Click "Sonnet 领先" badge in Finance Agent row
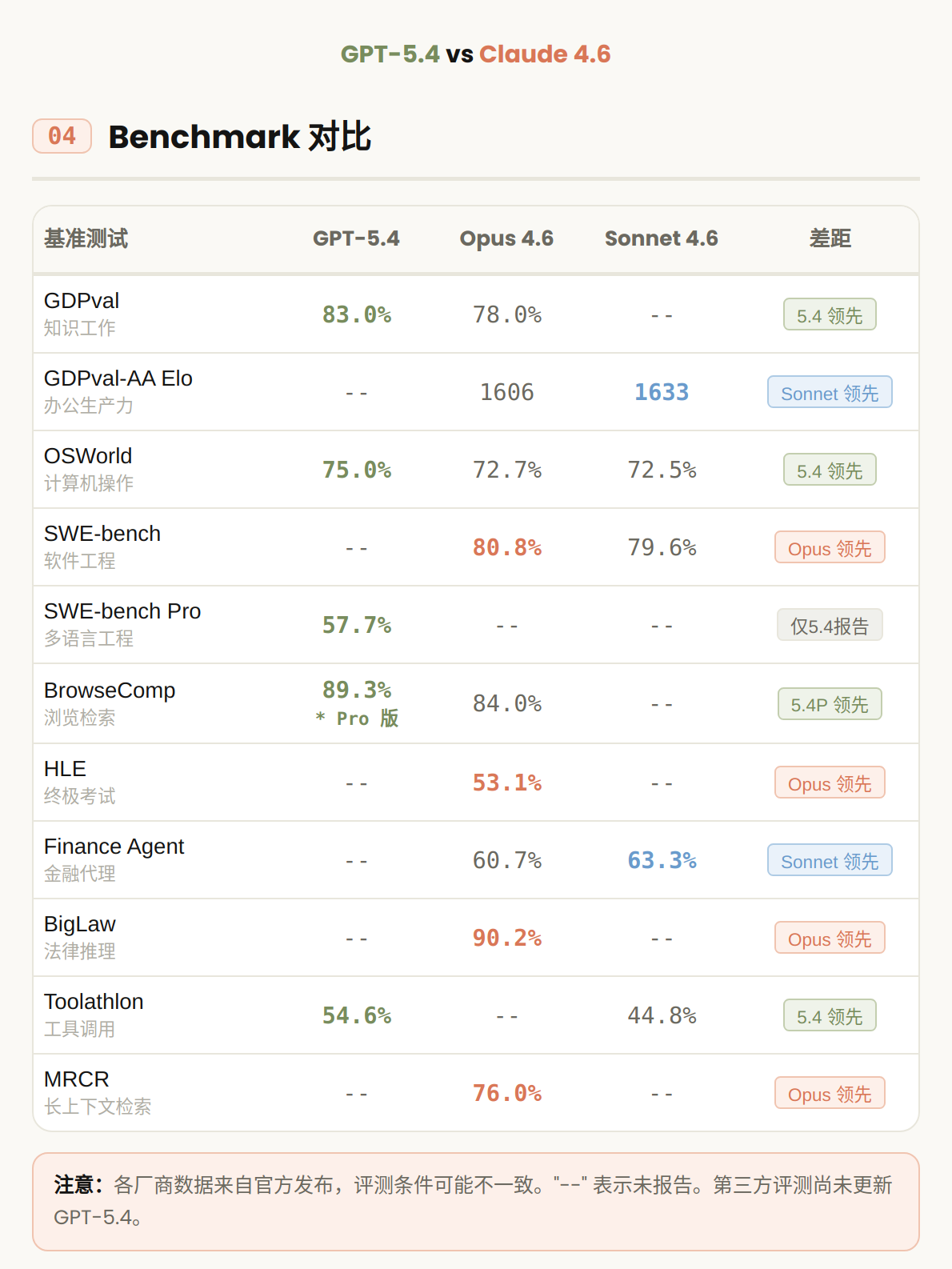The width and height of the screenshot is (952, 1269). click(x=830, y=860)
